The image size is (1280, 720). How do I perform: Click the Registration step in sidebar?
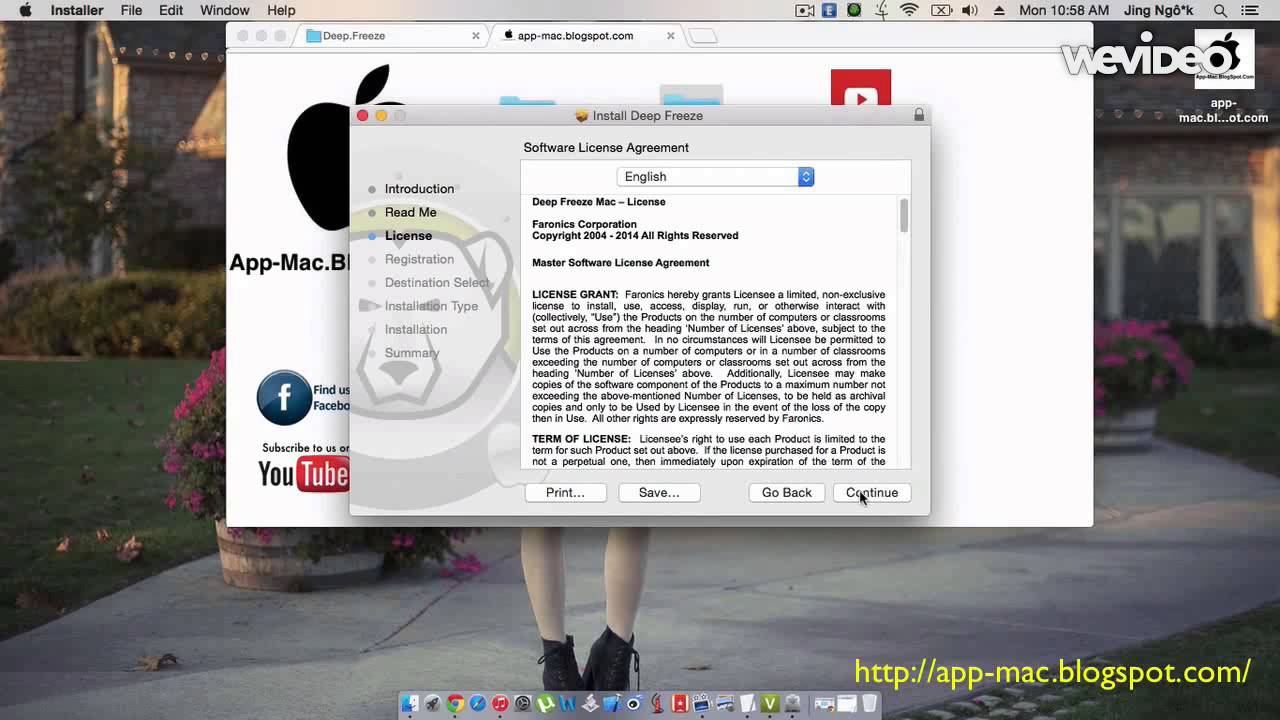pos(419,259)
